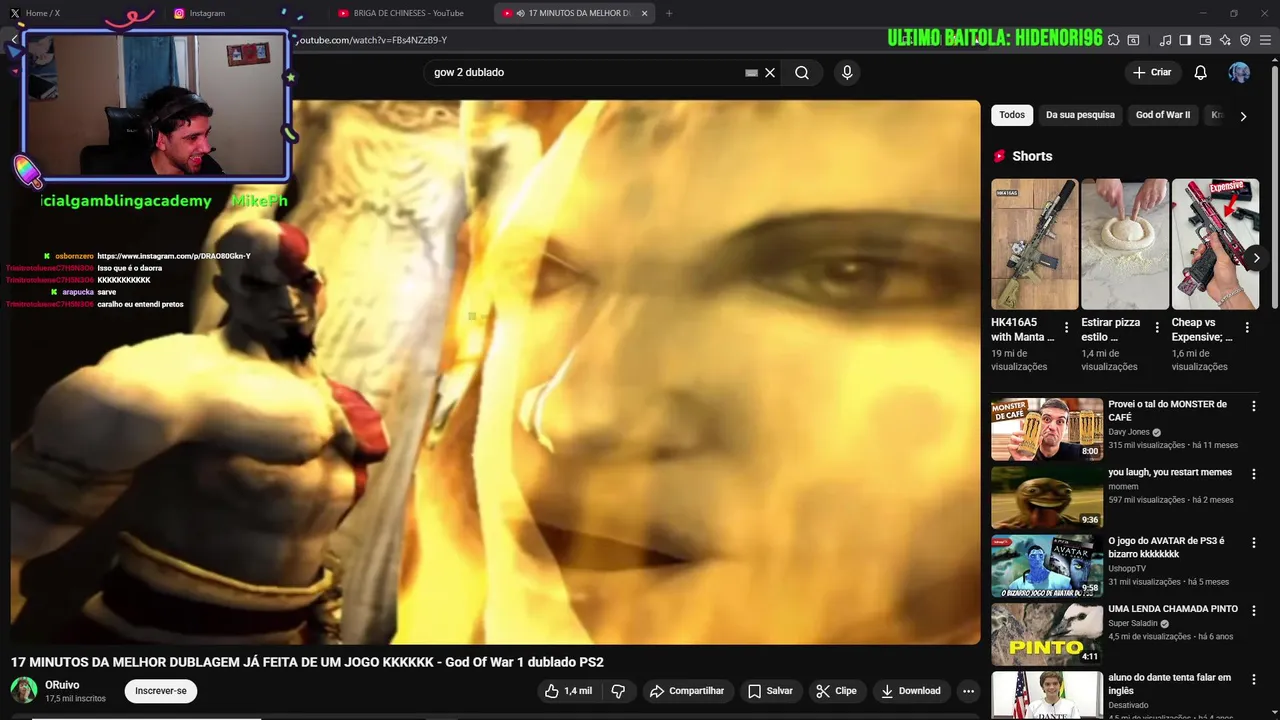Open the Brave extensions puzzle icon
The image size is (1280, 720).
coord(1113,40)
